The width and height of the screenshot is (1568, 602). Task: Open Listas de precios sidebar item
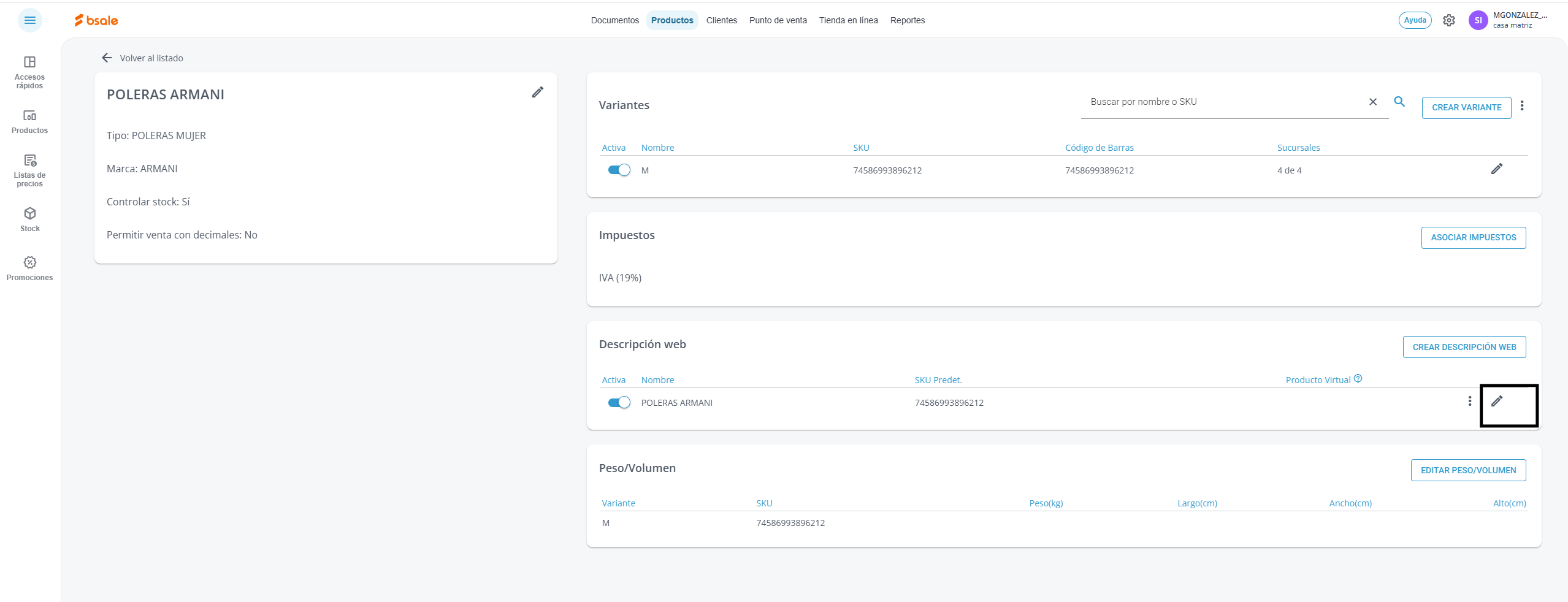29,170
